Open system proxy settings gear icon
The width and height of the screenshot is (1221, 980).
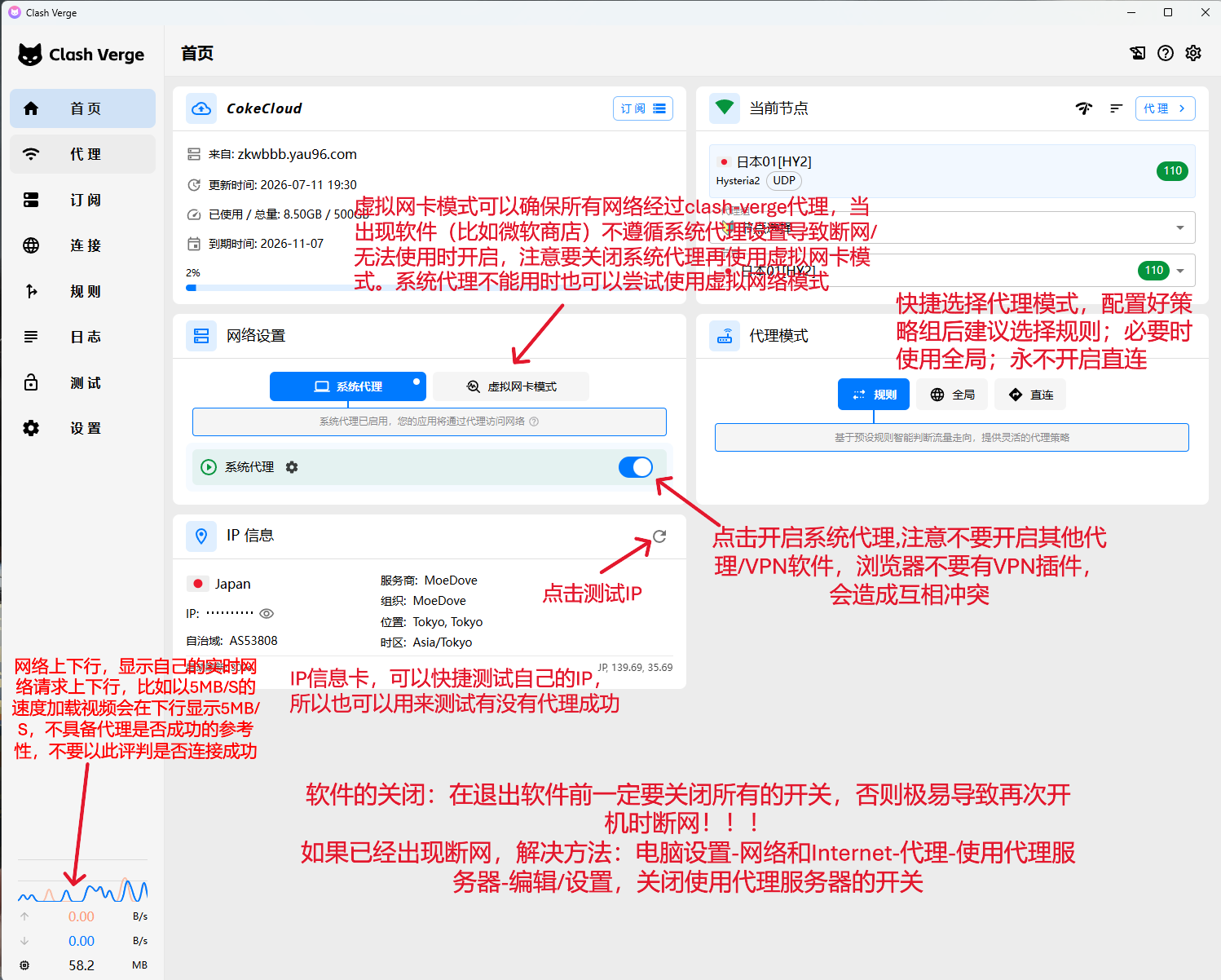(x=292, y=467)
